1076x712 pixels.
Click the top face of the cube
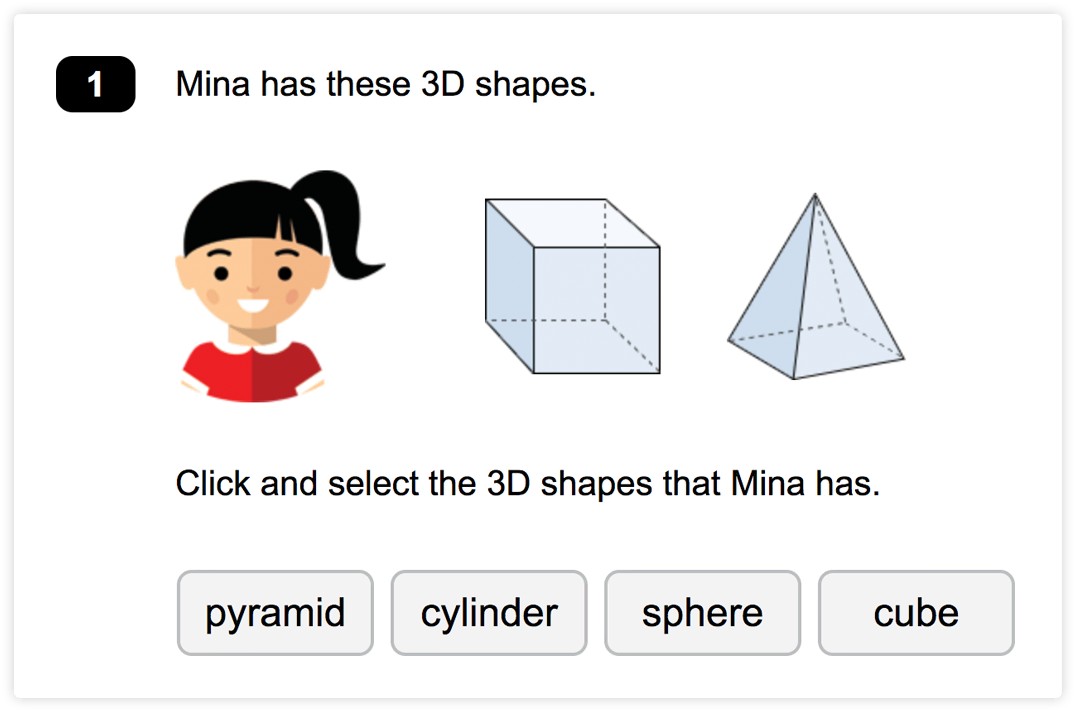pyautogui.click(x=572, y=223)
